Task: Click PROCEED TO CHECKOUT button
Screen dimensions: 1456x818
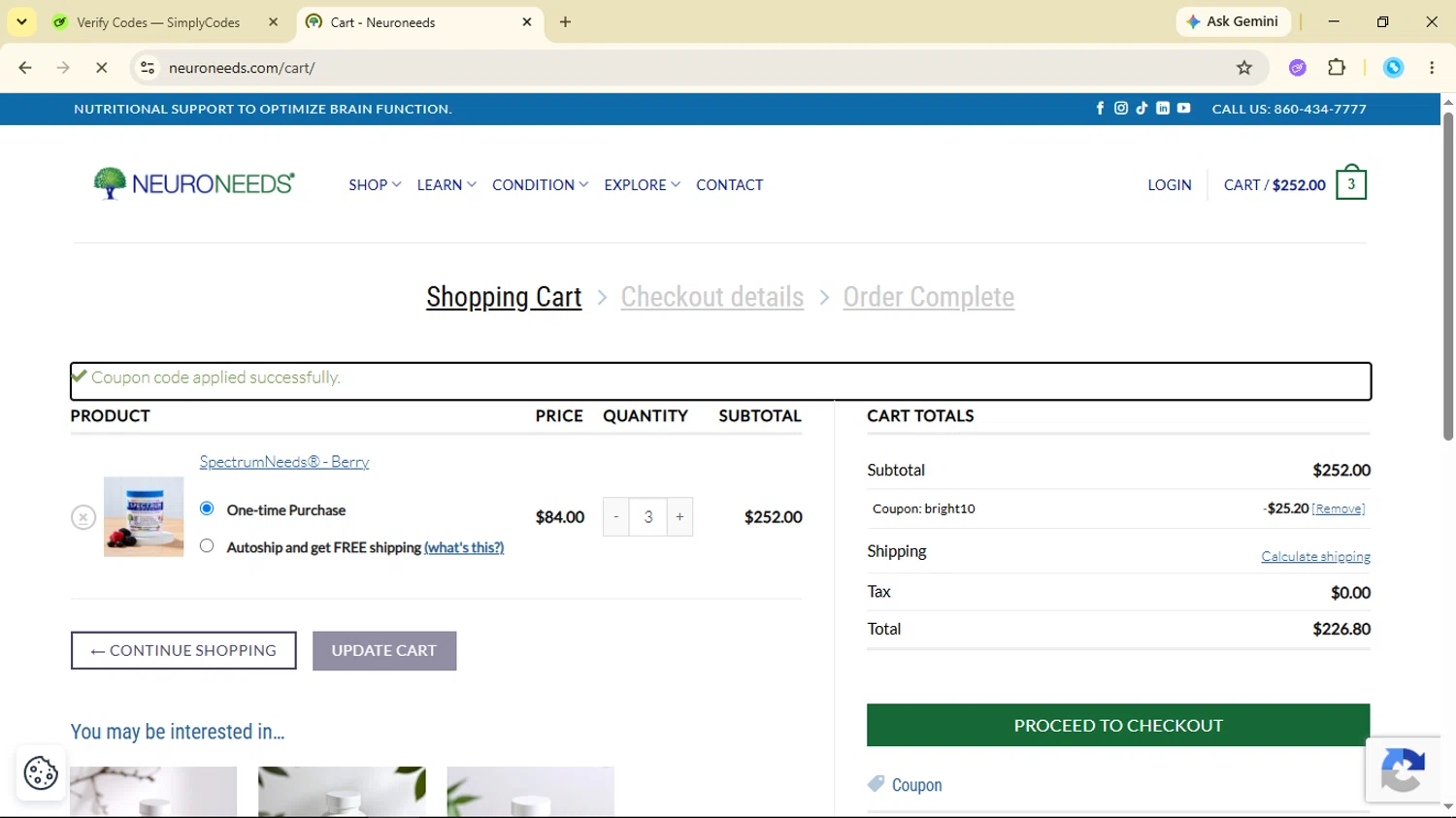Action: click(x=1118, y=725)
